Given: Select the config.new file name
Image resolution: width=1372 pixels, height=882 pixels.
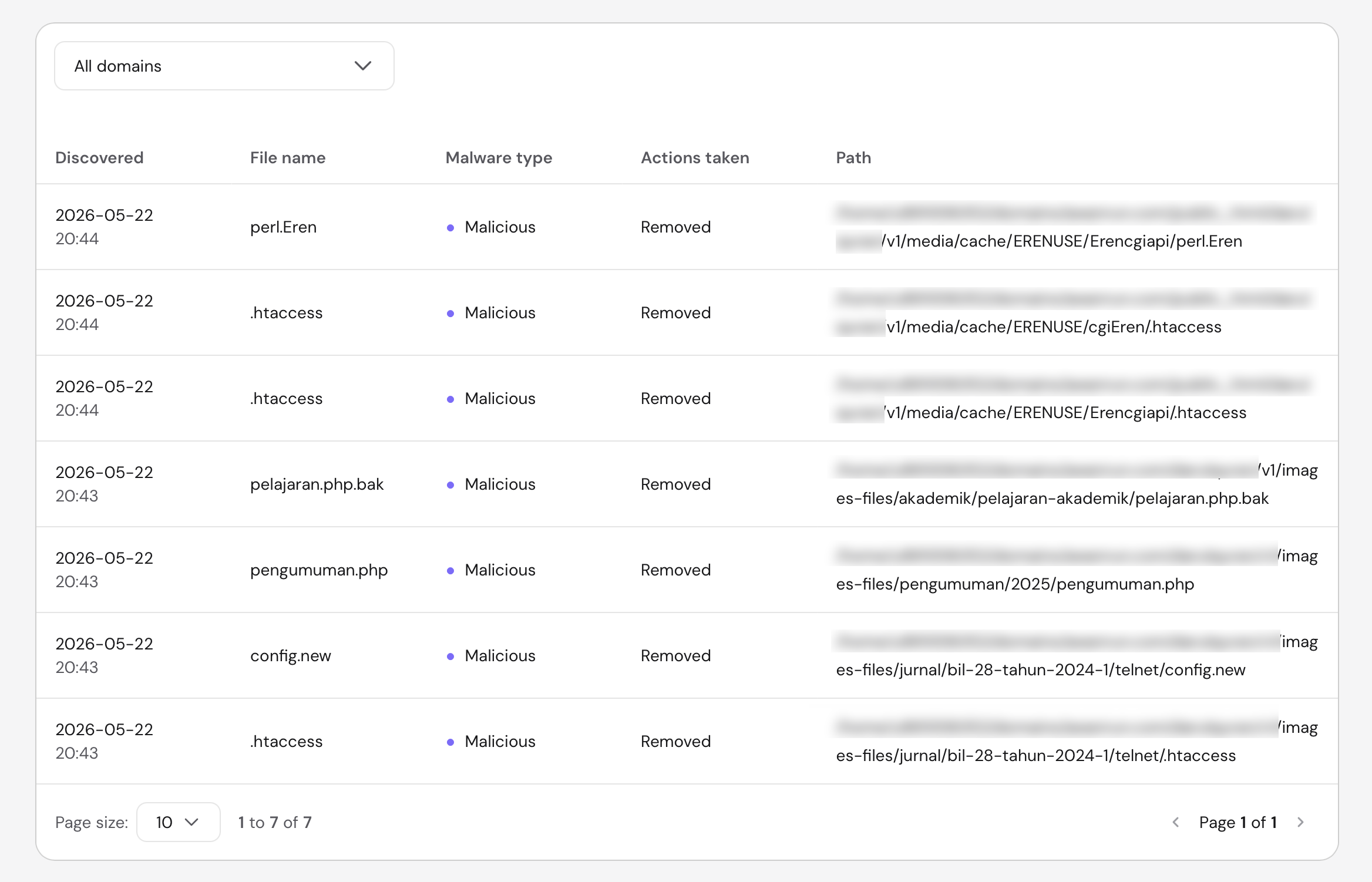Looking at the screenshot, I should 291,656.
